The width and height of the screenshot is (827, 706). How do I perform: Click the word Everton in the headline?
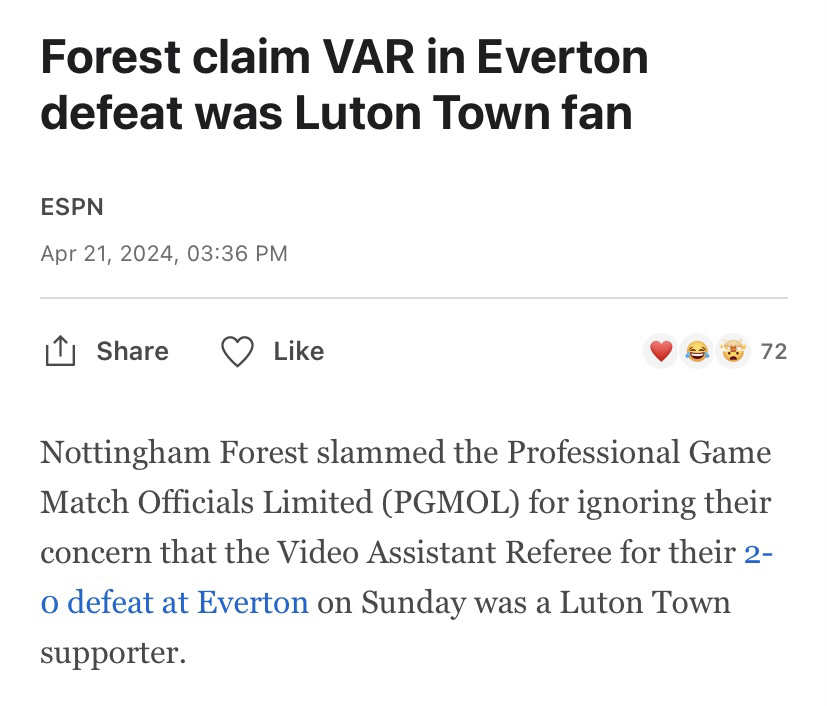pyautogui.click(x=562, y=57)
